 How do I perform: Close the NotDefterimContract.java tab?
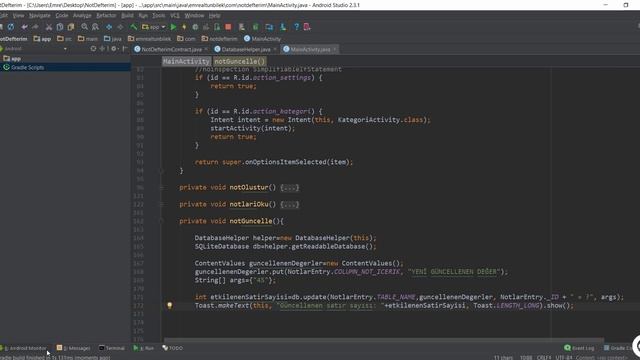[206, 49]
